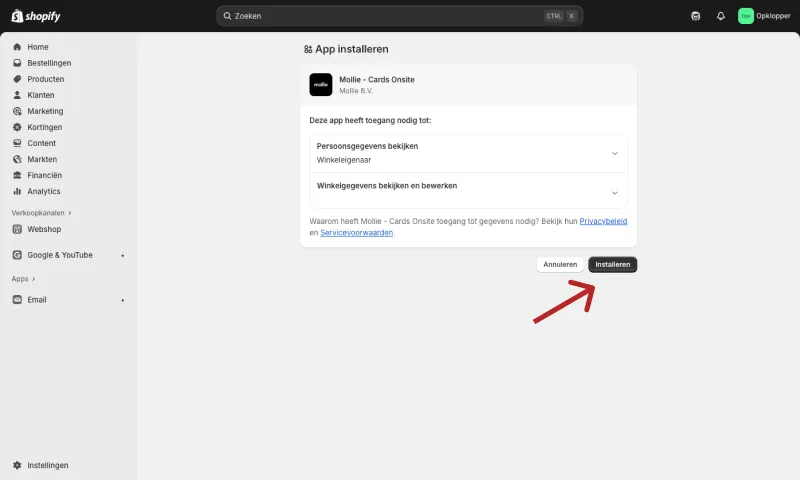The width and height of the screenshot is (800, 480).
Task: Expand the Verkoopkanalen section
Action: [x=41, y=213]
